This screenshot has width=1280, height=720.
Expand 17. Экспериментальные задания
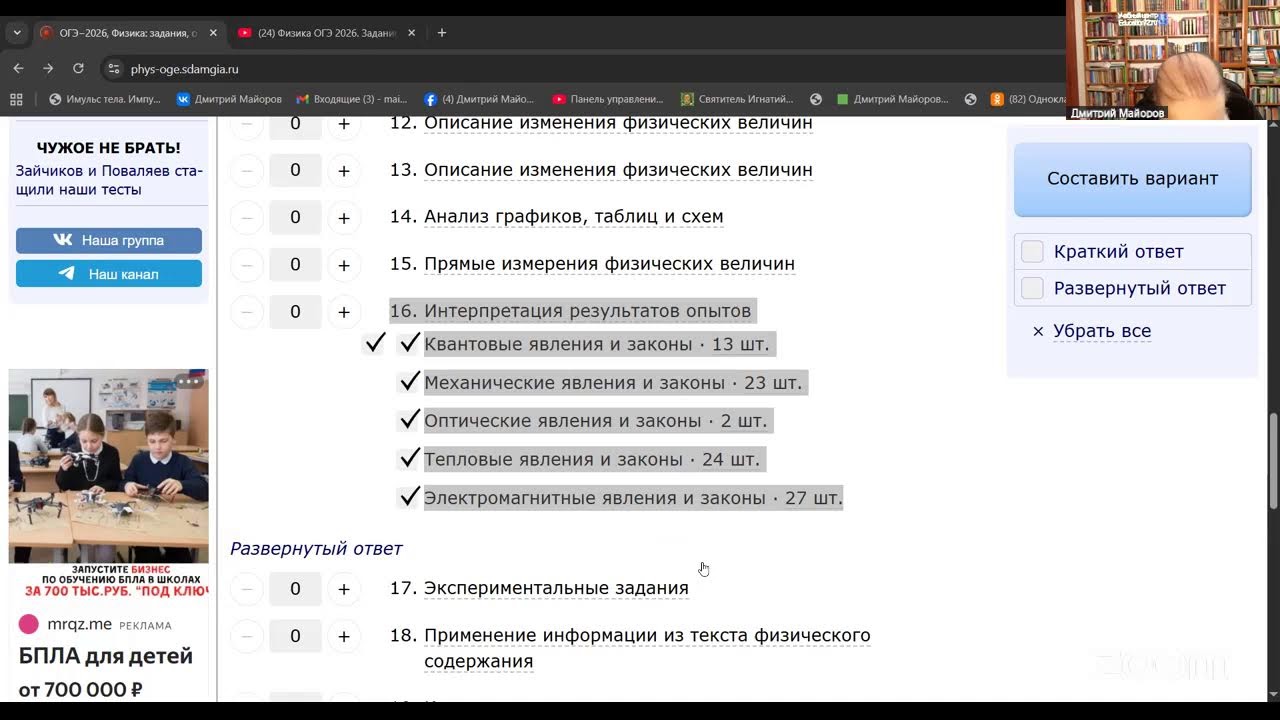coord(556,588)
